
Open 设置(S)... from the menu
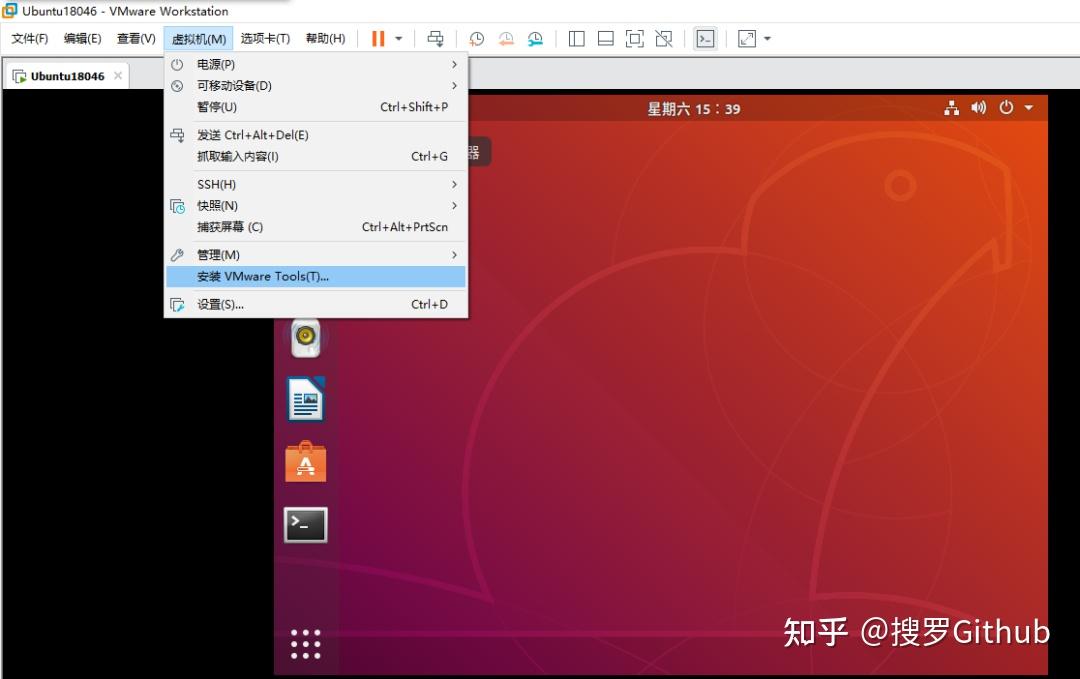(316, 304)
